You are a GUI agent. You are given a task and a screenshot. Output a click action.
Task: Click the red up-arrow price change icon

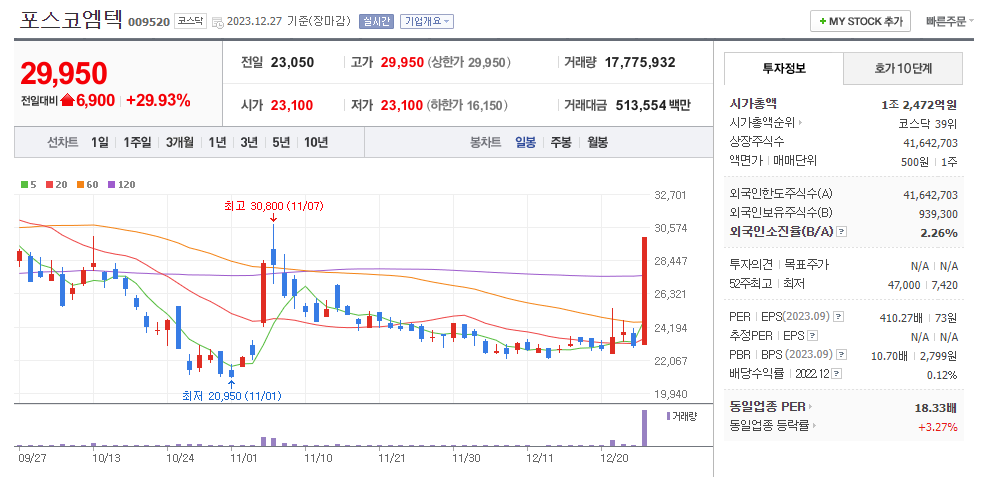68,100
